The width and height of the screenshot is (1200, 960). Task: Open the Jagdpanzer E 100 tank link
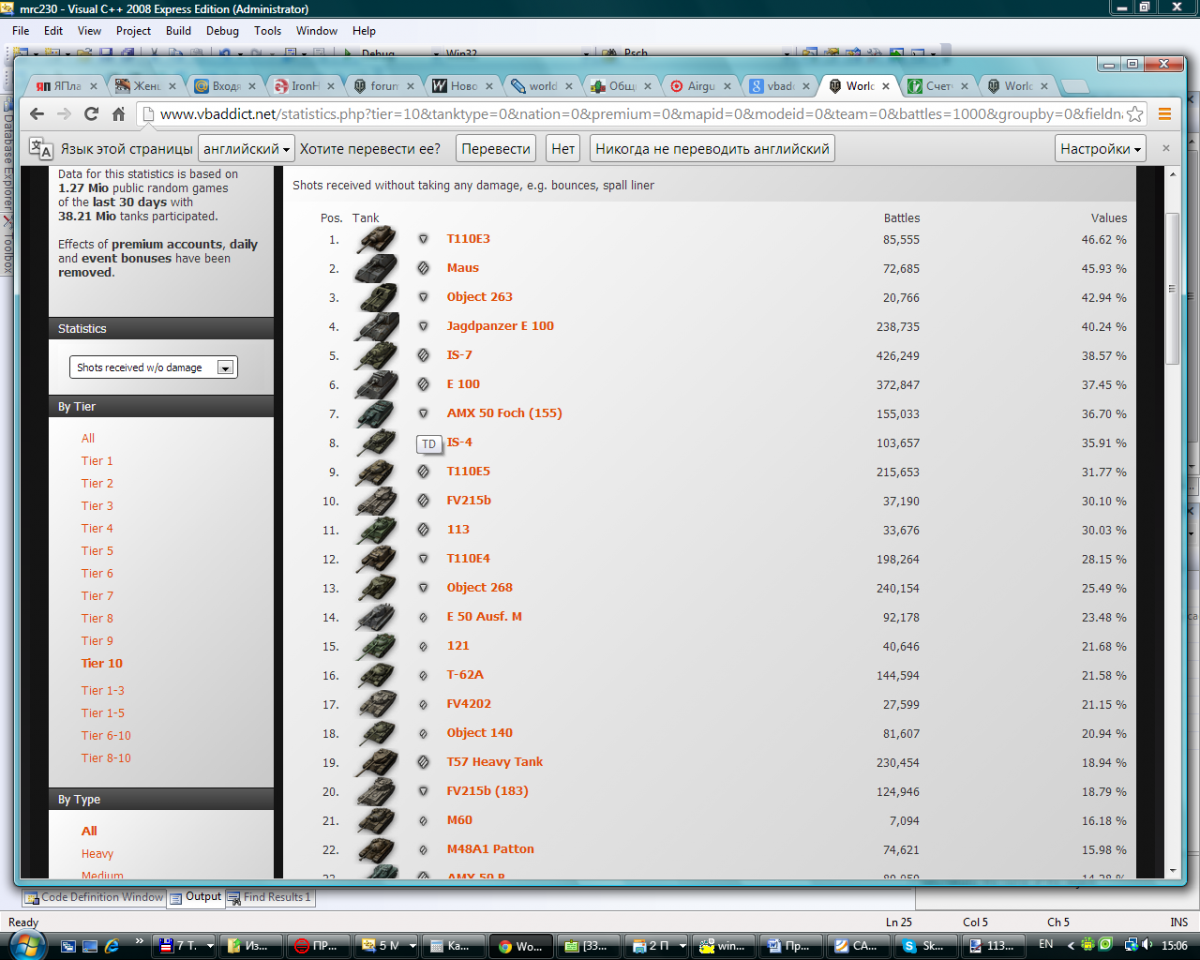click(500, 326)
